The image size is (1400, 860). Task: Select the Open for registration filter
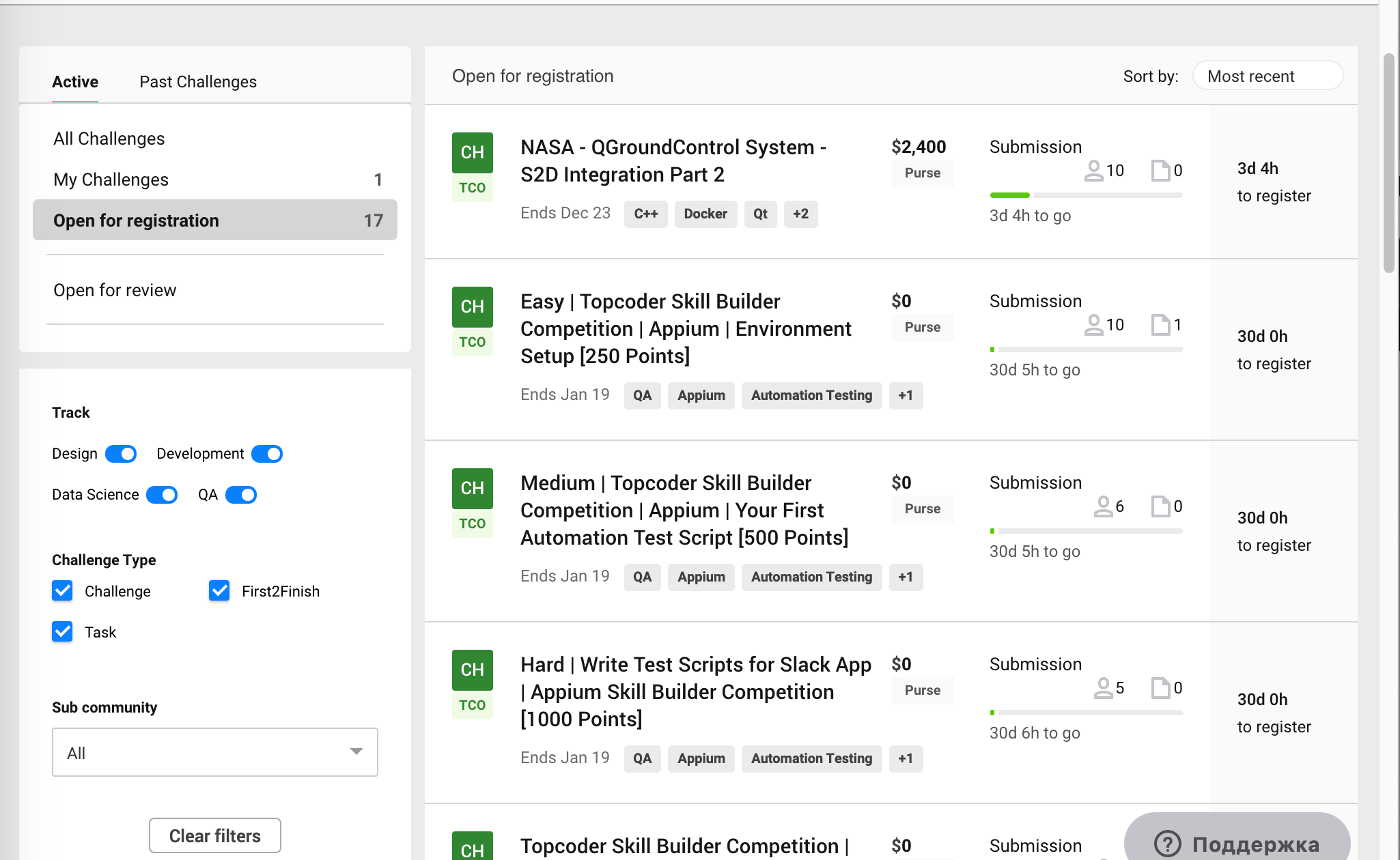[x=215, y=220]
